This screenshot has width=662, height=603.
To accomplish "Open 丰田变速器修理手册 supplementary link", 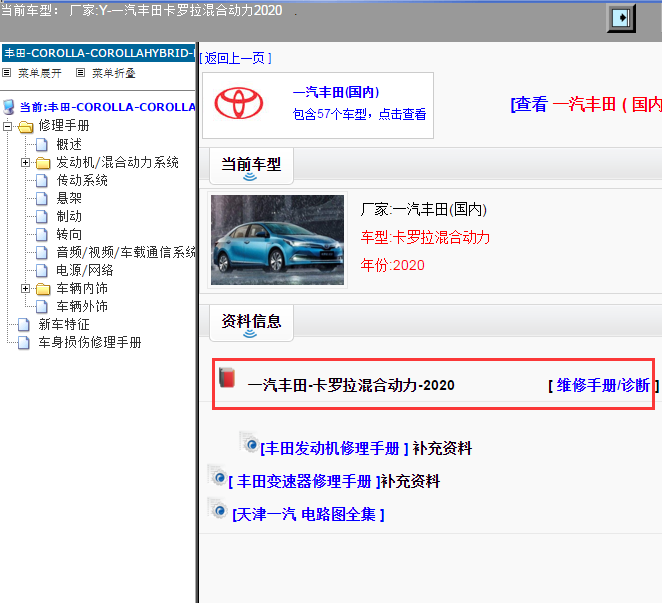I will pyautogui.click(x=304, y=481).
